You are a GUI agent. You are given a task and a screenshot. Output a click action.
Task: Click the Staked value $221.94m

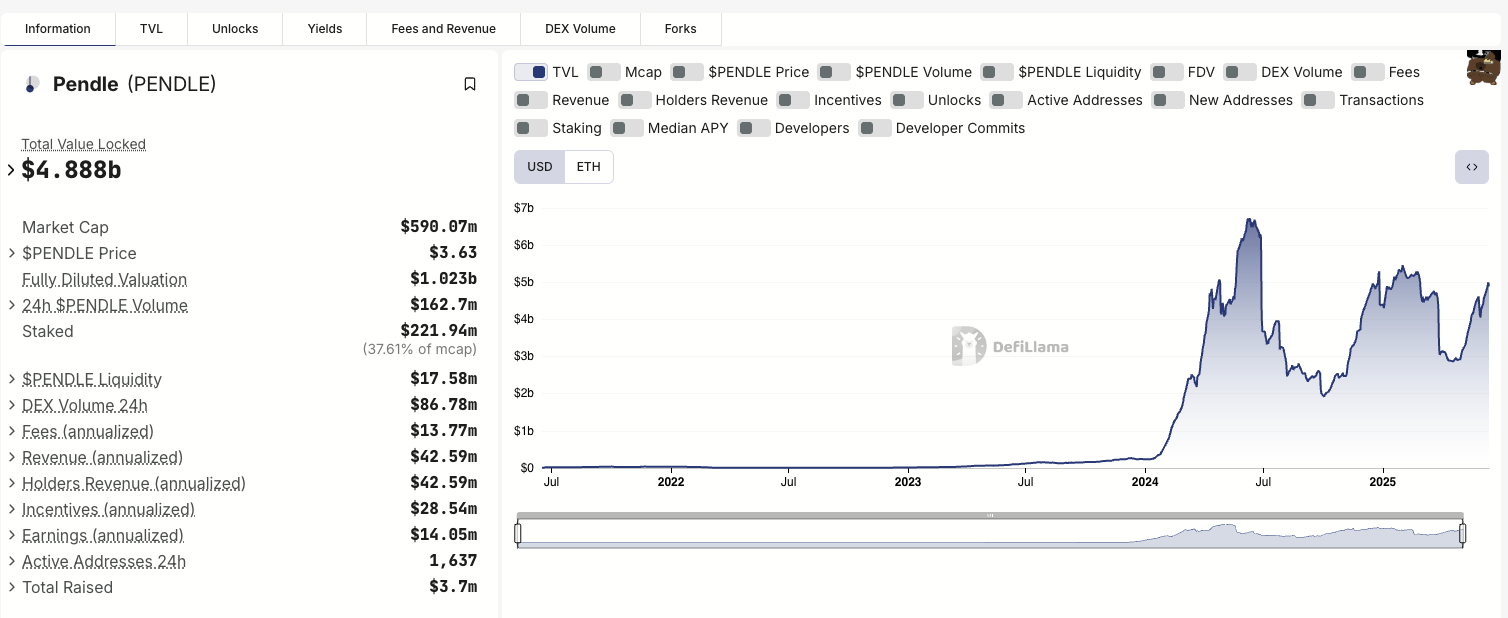(439, 331)
